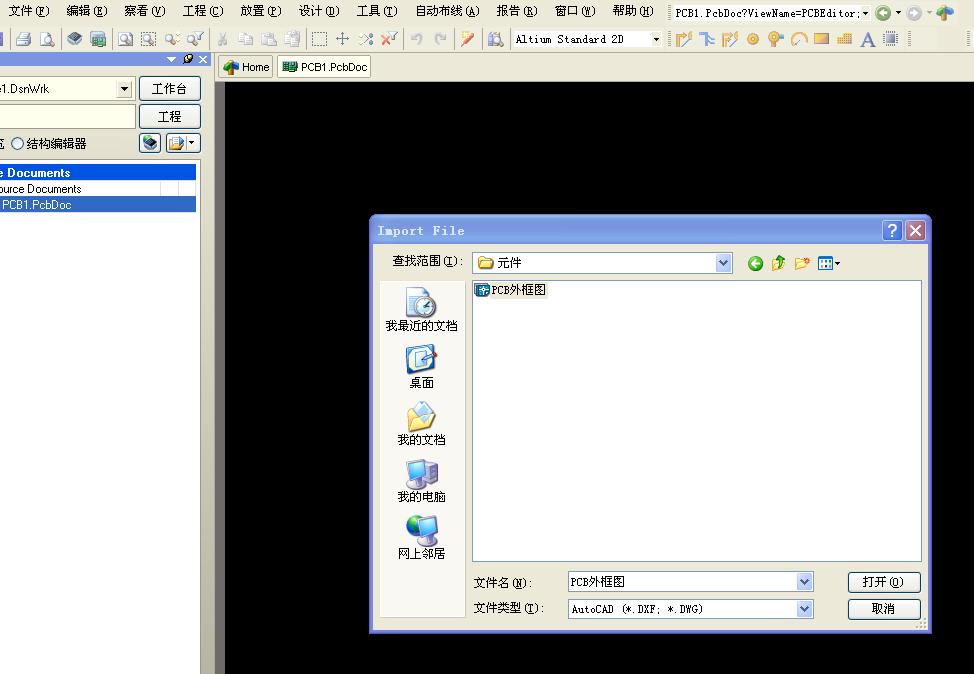Click the 打开 (O) button

point(883,582)
